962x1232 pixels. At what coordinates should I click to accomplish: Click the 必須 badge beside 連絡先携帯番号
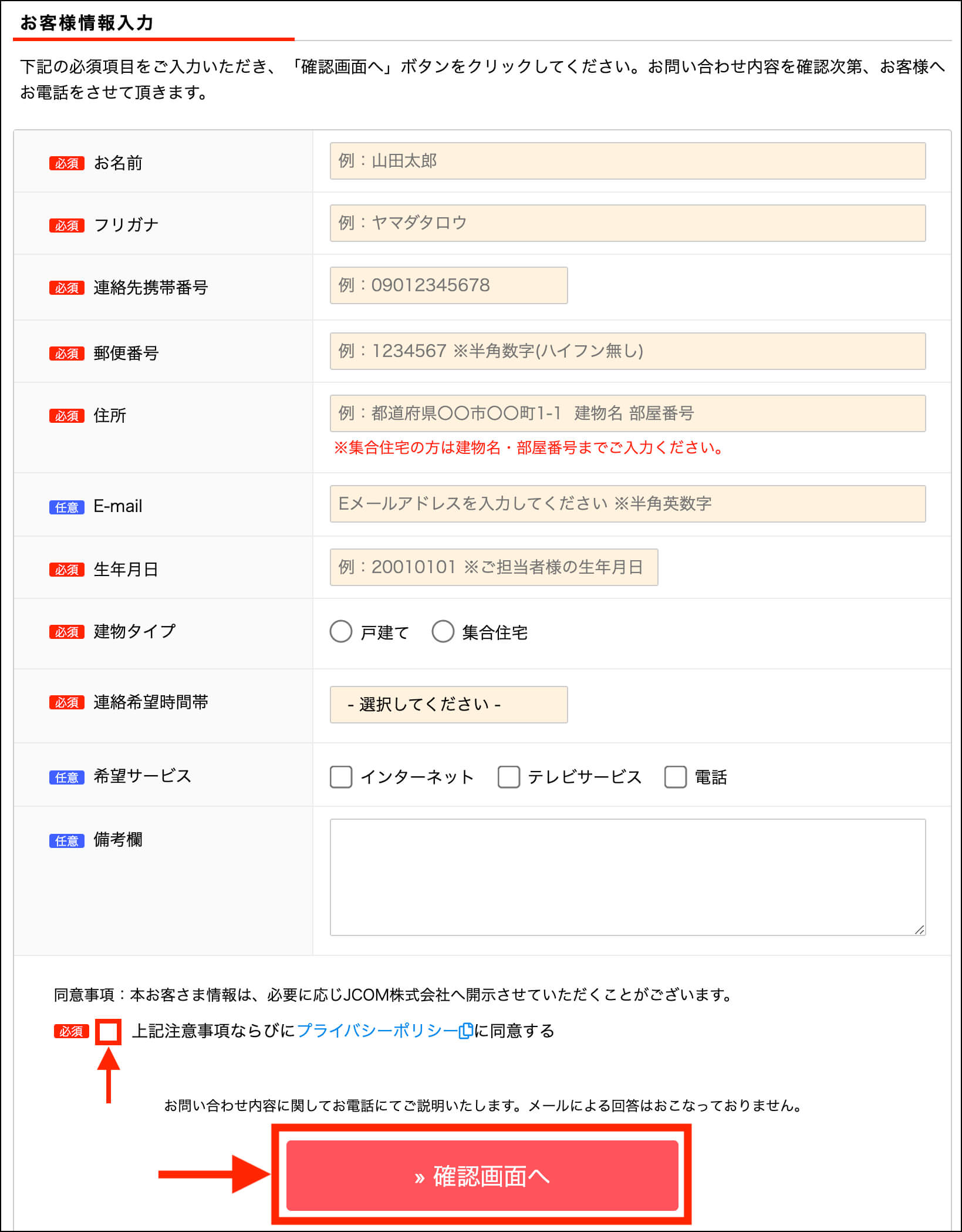tap(67, 288)
